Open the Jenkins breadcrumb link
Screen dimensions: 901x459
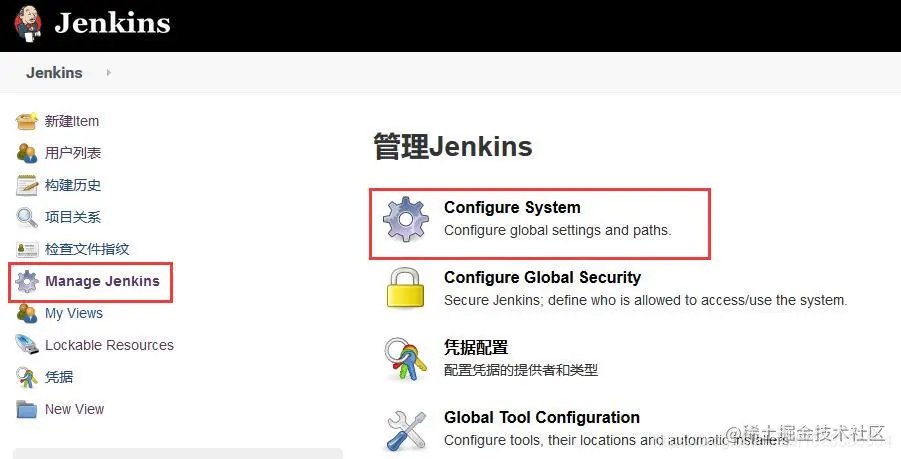(x=54, y=73)
